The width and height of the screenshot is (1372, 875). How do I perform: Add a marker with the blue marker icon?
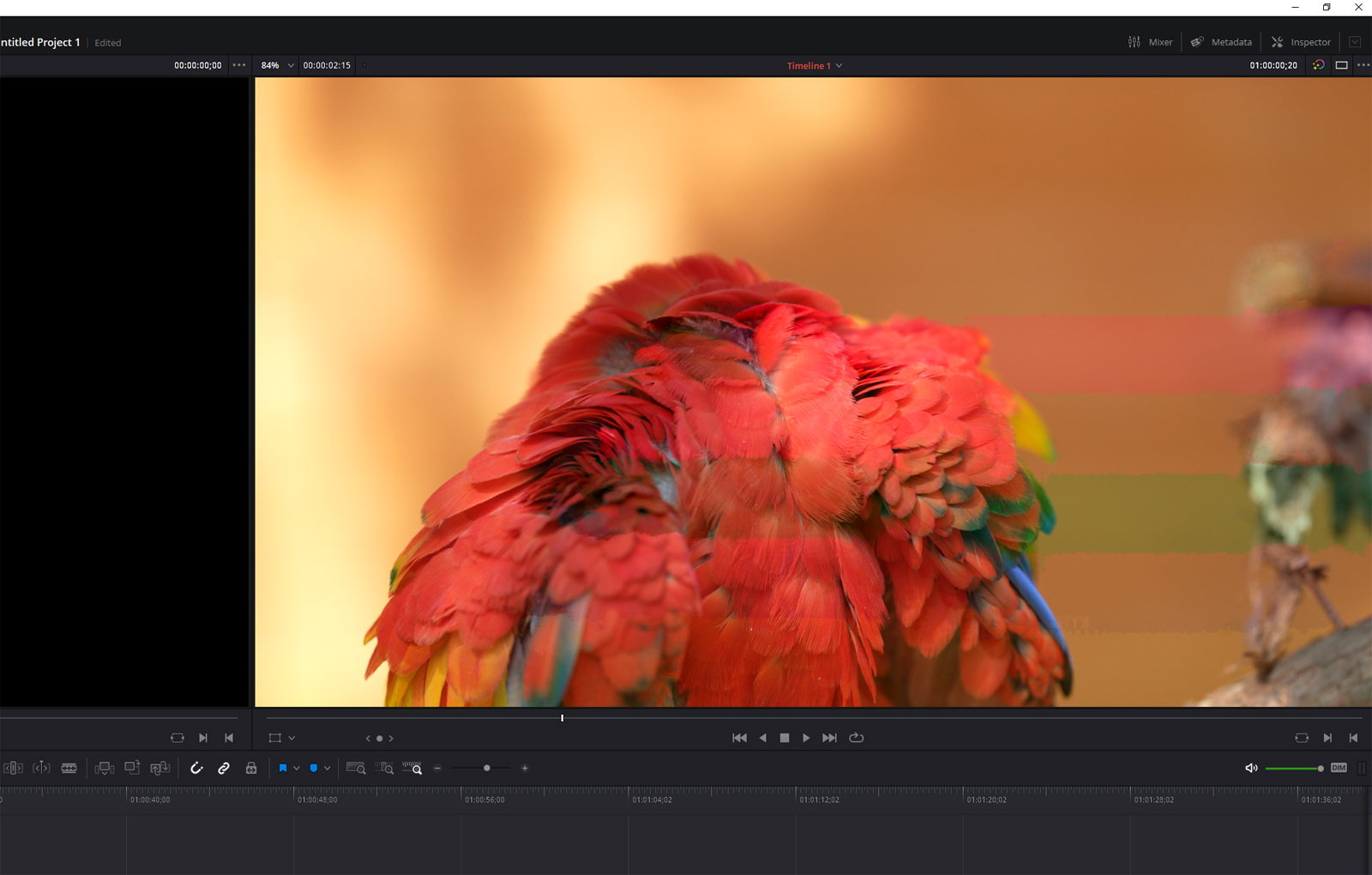[314, 769]
